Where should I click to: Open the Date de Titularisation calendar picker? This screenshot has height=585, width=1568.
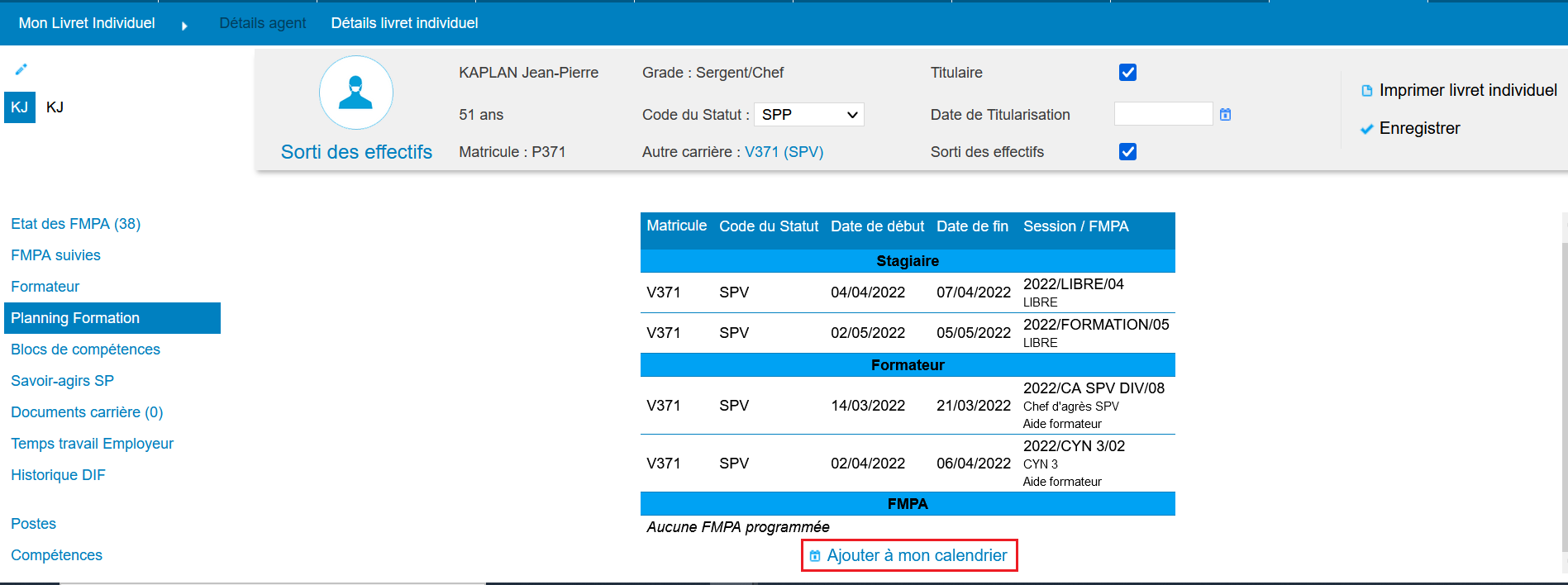[x=1225, y=115]
